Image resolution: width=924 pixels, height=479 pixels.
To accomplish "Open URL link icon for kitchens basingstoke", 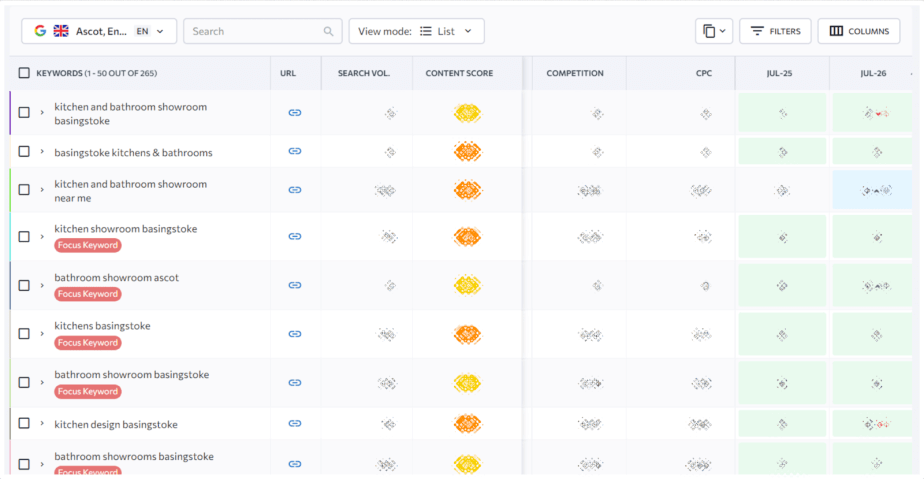I will point(295,334).
